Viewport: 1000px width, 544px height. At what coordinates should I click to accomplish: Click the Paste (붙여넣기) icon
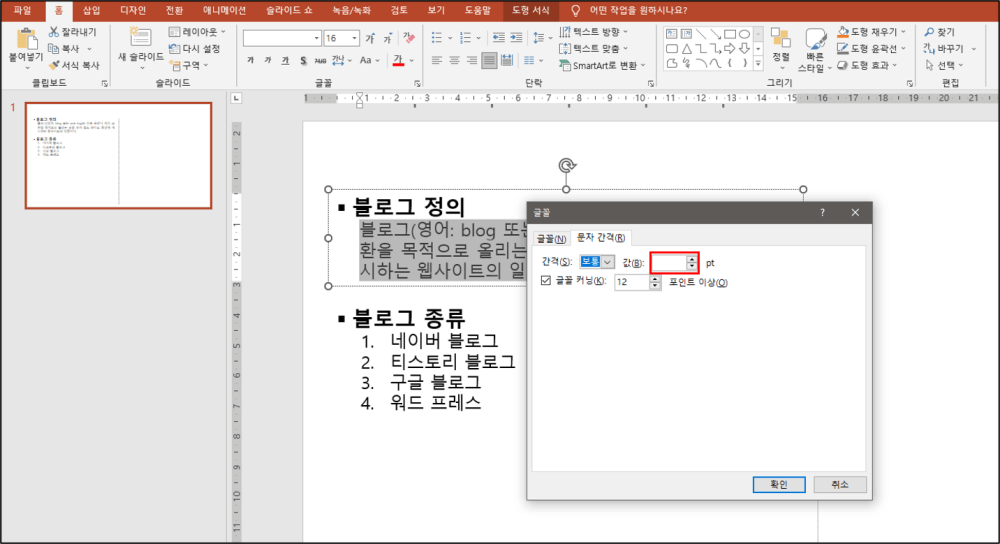pyautogui.click(x=26, y=40)
